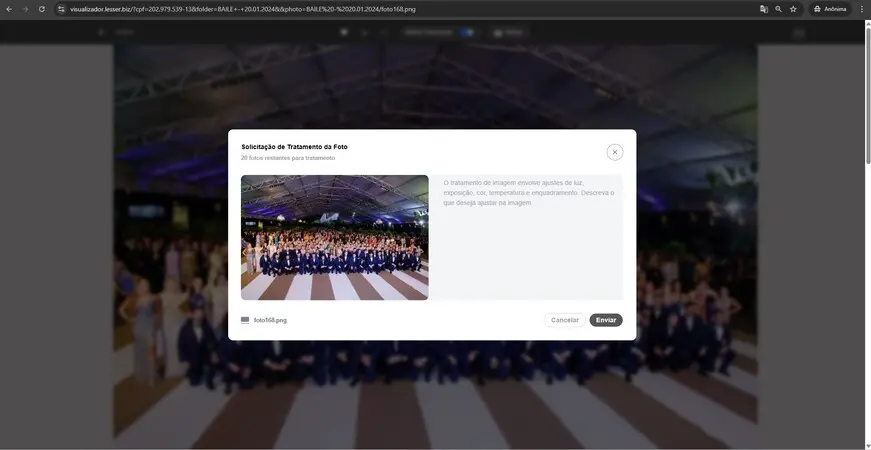Viewport: 871px width, 450px height.
Task: Select the foto168.png filename label
Action: pos(270,320)
